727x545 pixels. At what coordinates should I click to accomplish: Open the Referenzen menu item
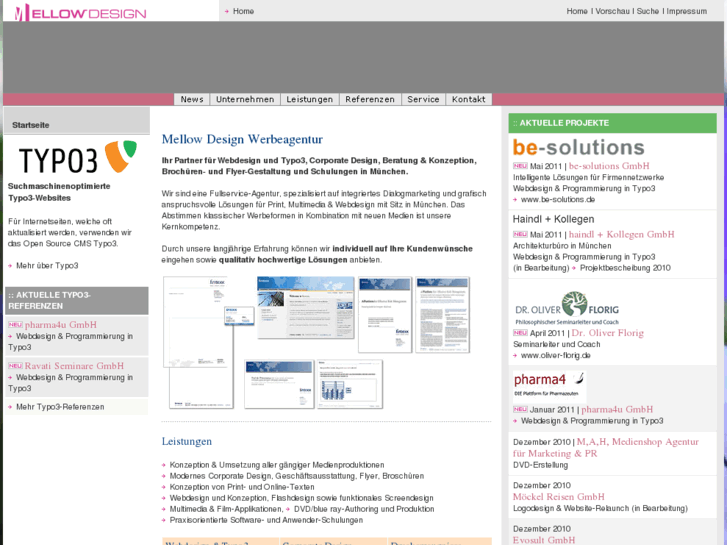tap(370, 99)
